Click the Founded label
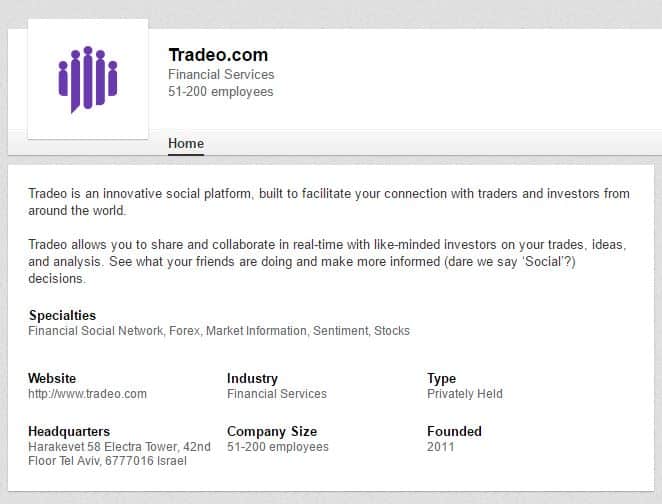 (x=454, y=431)
